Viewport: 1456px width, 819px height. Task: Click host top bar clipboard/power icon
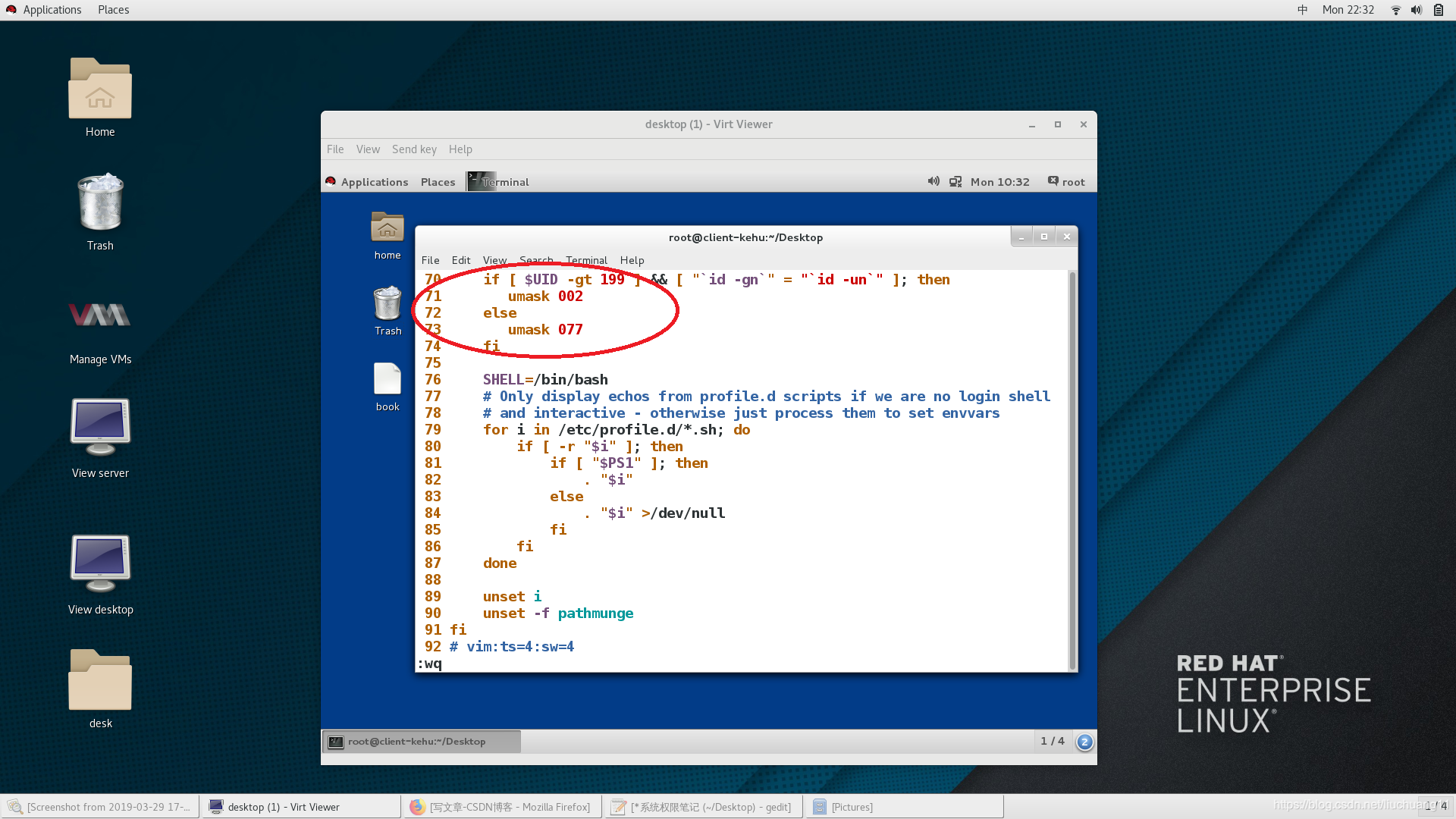click(1439, 10)
